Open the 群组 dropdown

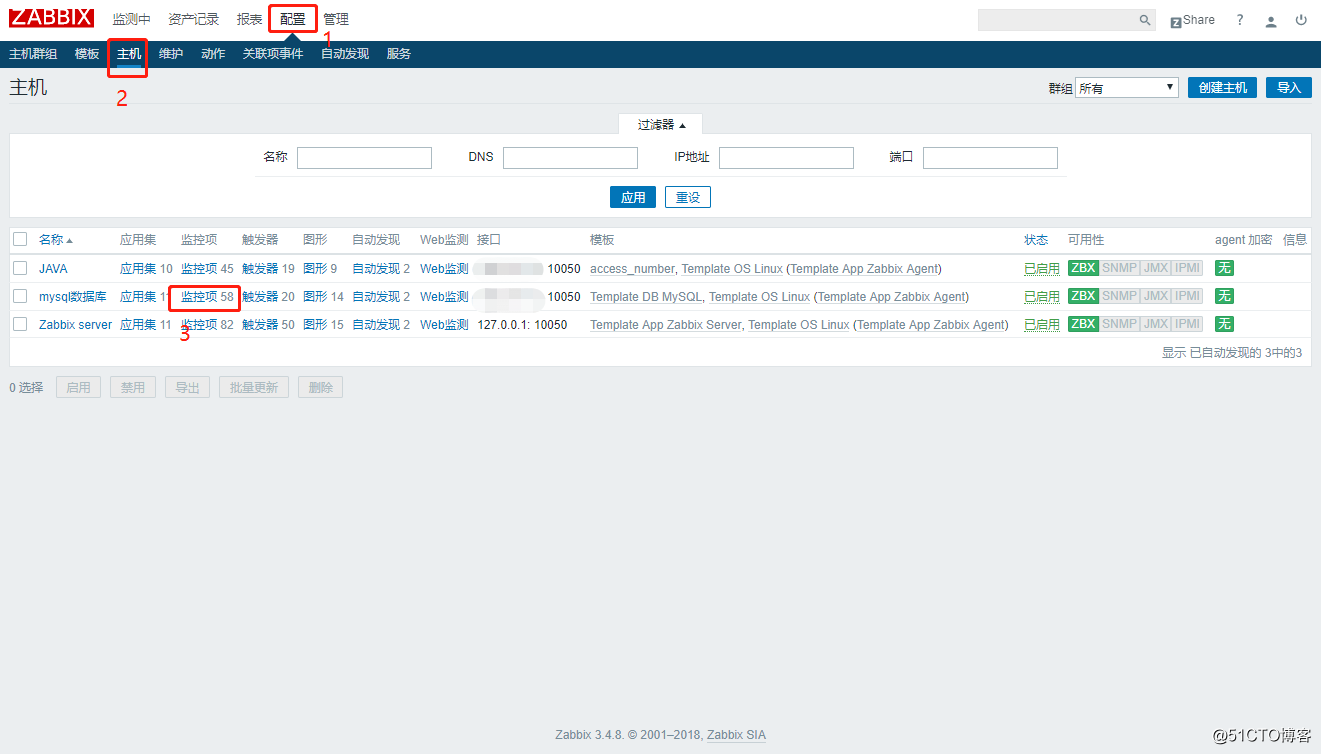[1127, 88]
